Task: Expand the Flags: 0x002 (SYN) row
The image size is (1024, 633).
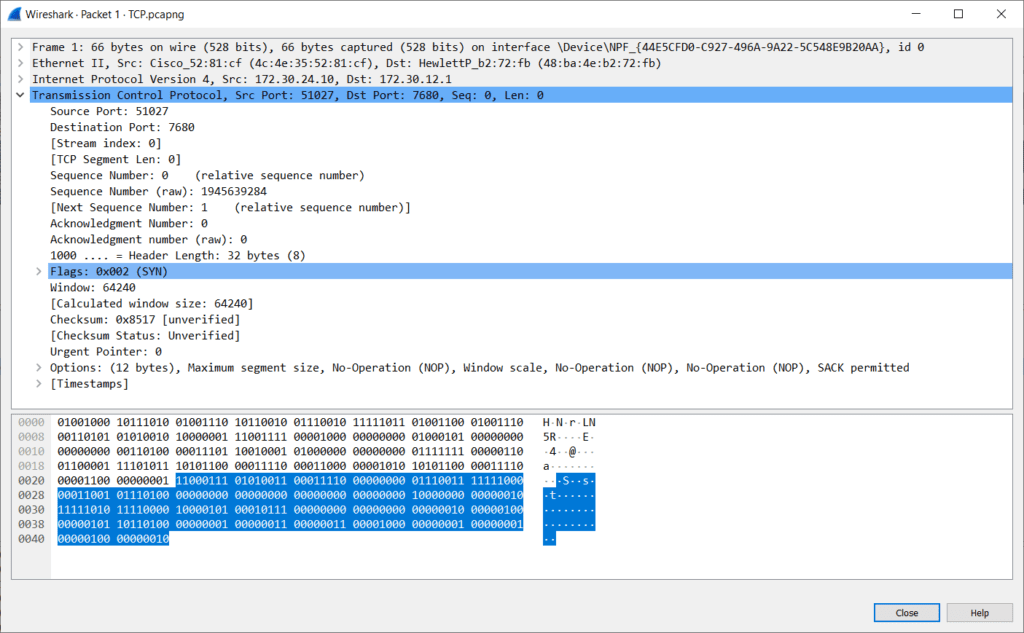Action: coord(39,271)
